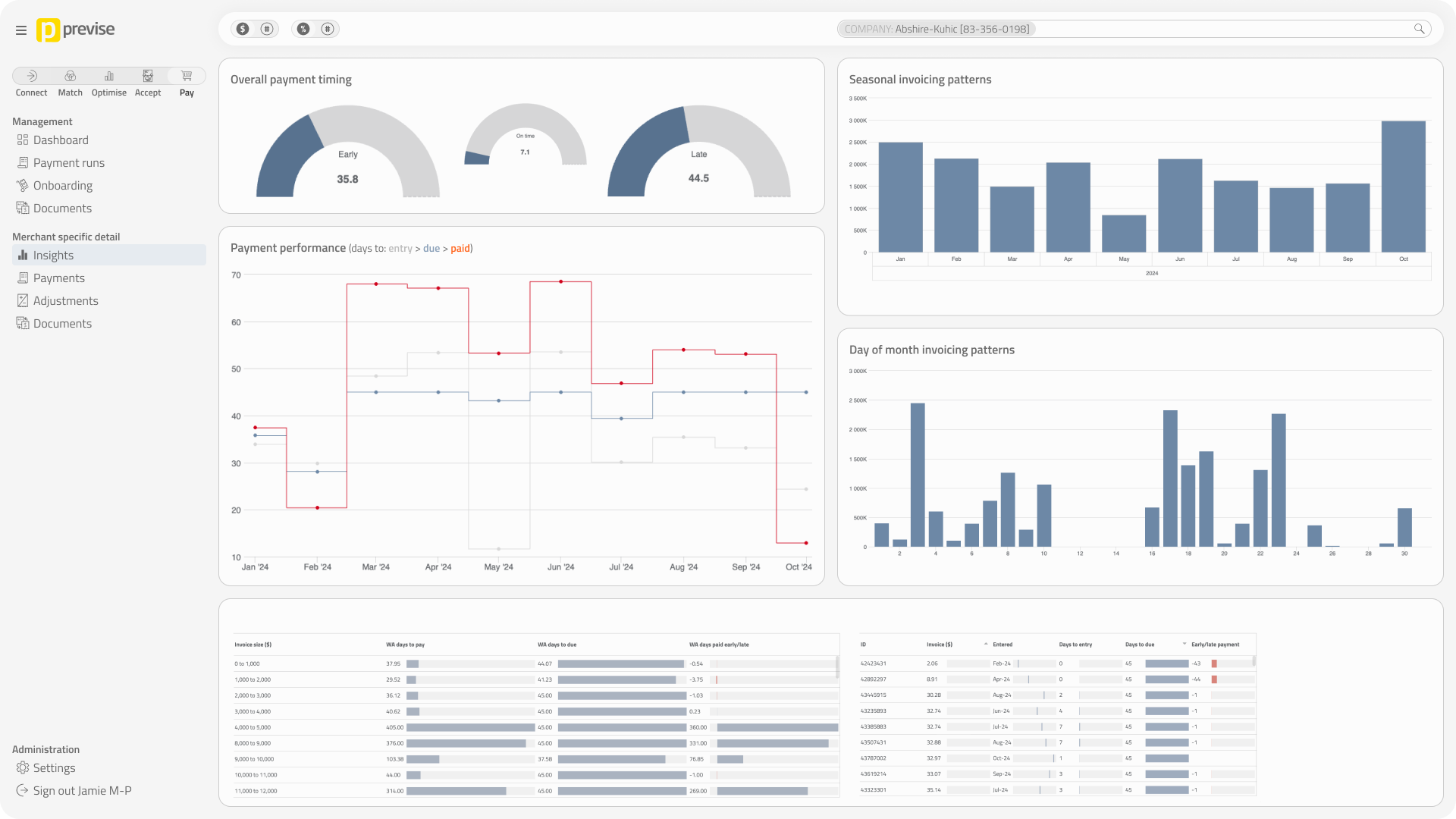The image size is (1456, 819).
Task: Open Payment runs in the Management menu
Action: (x=68, y=163)
